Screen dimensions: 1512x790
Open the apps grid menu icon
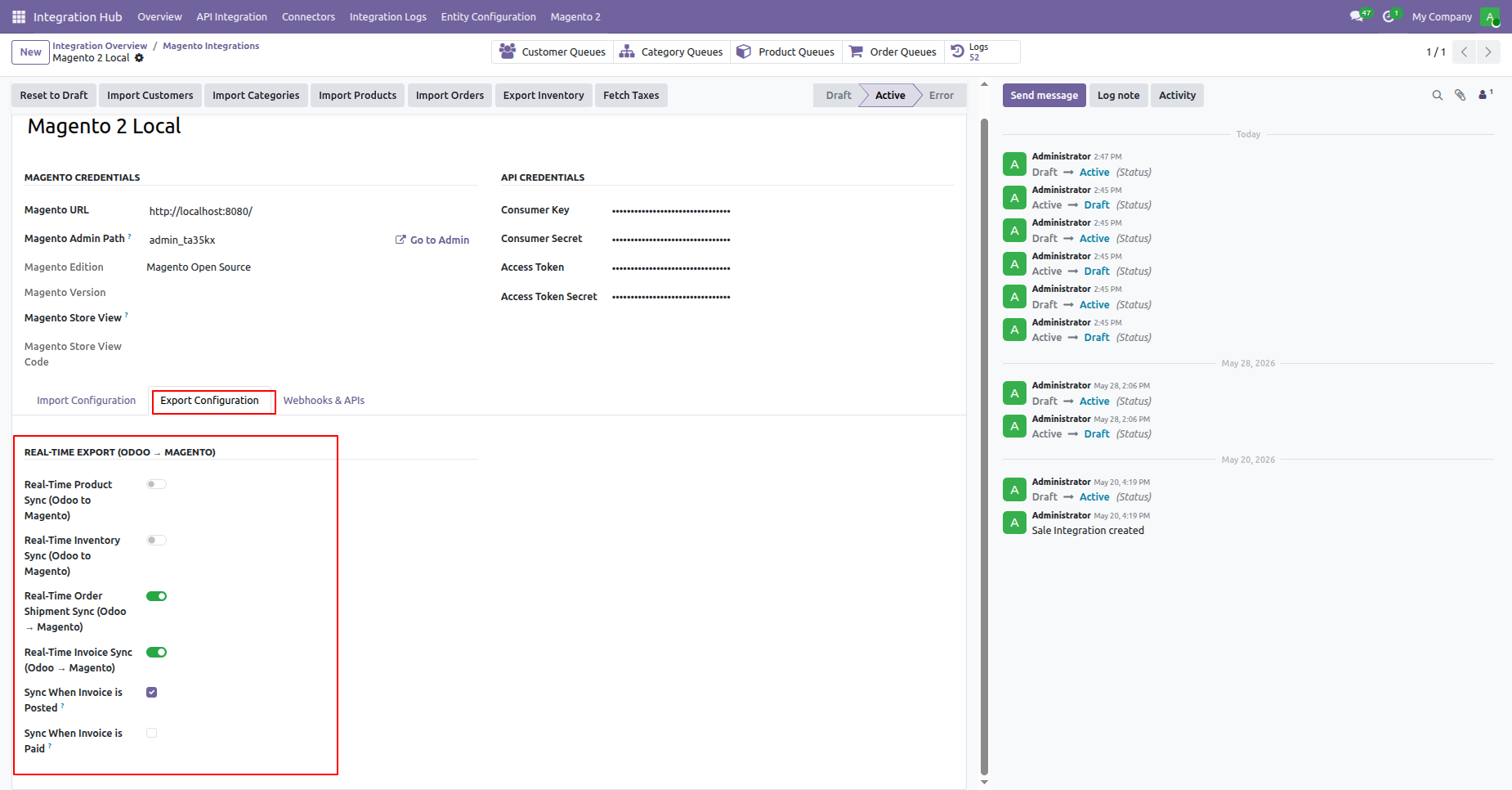[19, 16]
